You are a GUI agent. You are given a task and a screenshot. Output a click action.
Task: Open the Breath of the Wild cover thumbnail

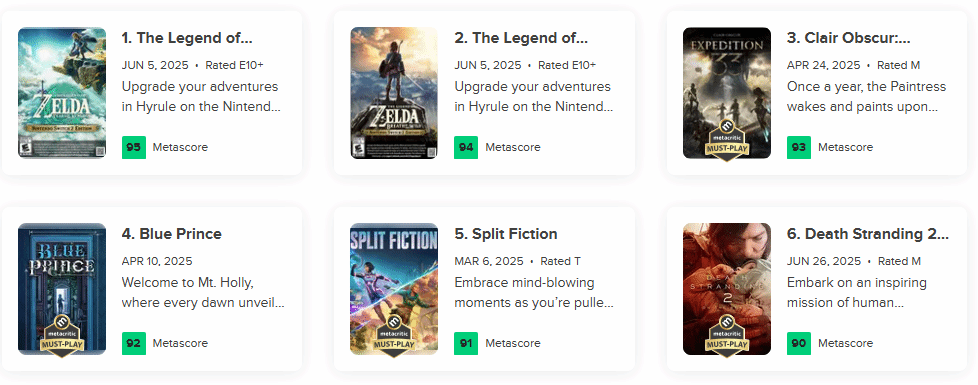[x=394, y=92]
